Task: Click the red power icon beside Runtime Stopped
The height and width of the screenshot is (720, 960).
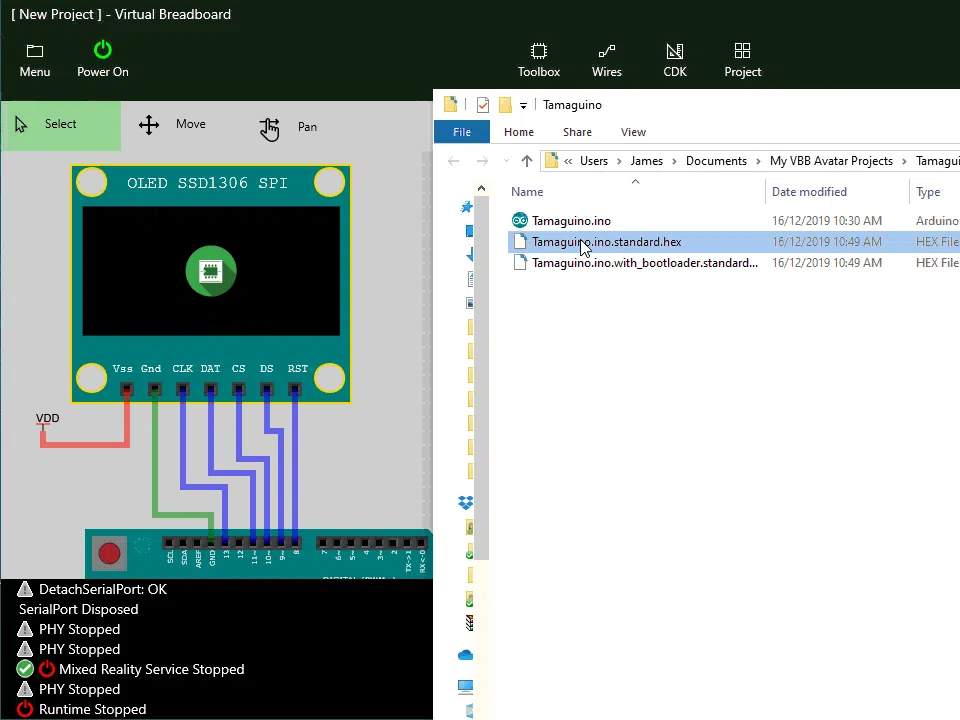Action: [x=25, y=708]
